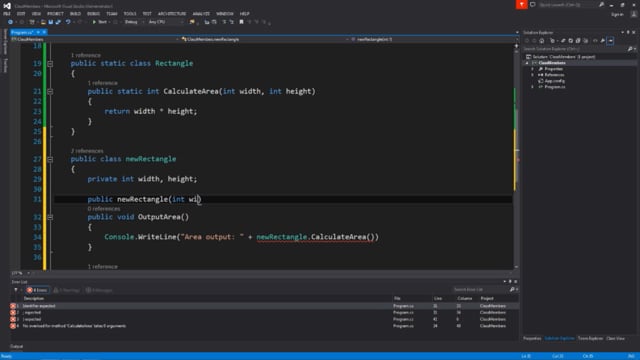Viewport: 640px width, 360px height.
Task: Select the Program.cs editor tab
Action: [22, 32]
